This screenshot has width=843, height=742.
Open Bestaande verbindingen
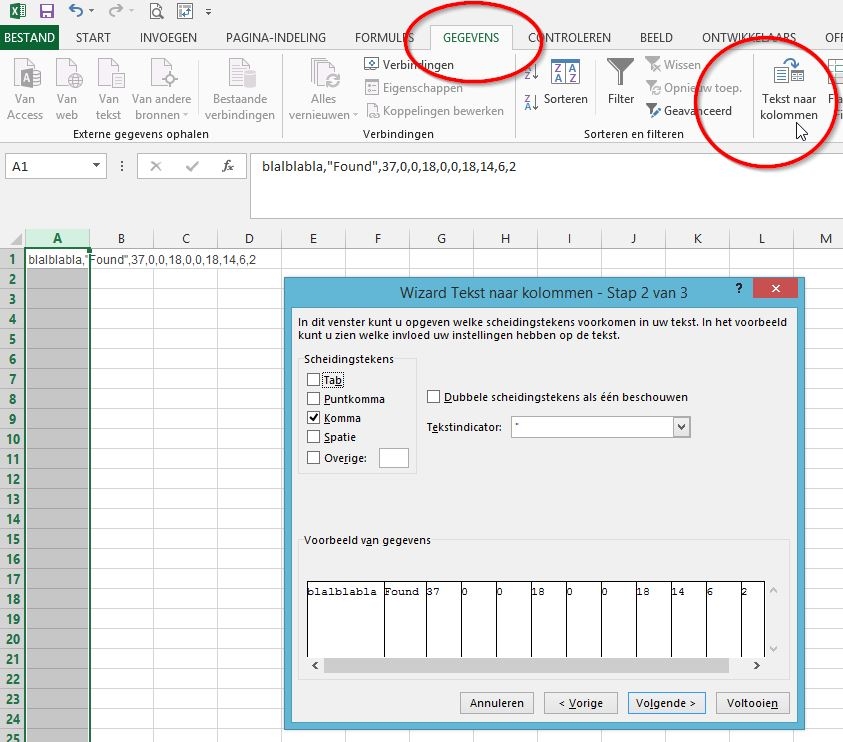tap(239, 85)
